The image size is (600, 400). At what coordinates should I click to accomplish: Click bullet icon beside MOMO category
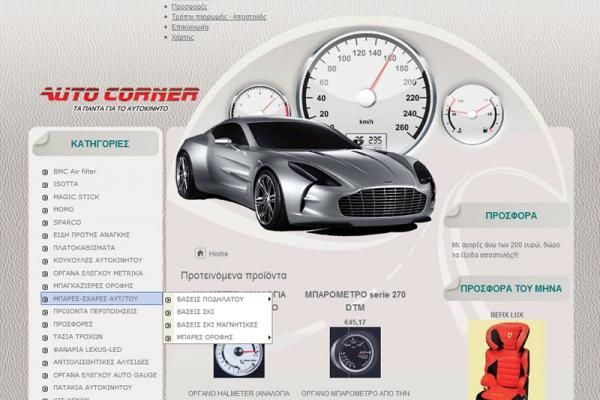tap(45, 210)
